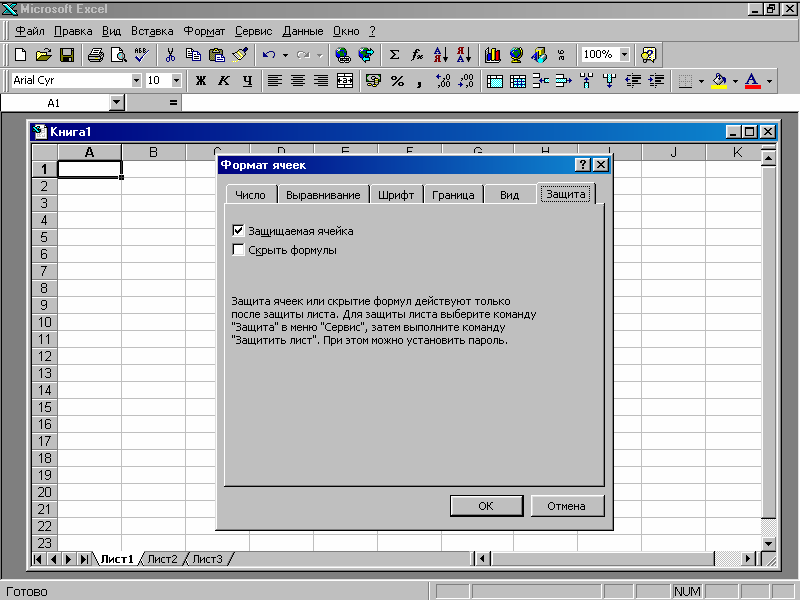Increase decimal places icon
Viewport: 800px width, 600px height.
(443, 81)
